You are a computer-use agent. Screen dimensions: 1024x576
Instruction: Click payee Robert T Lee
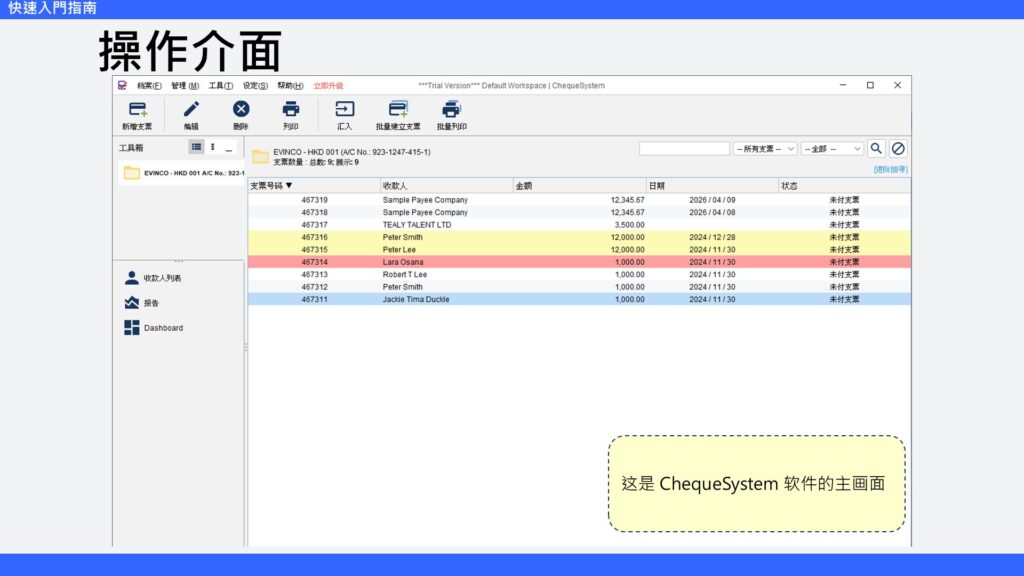pyautogui.click(x=405, y=274)
